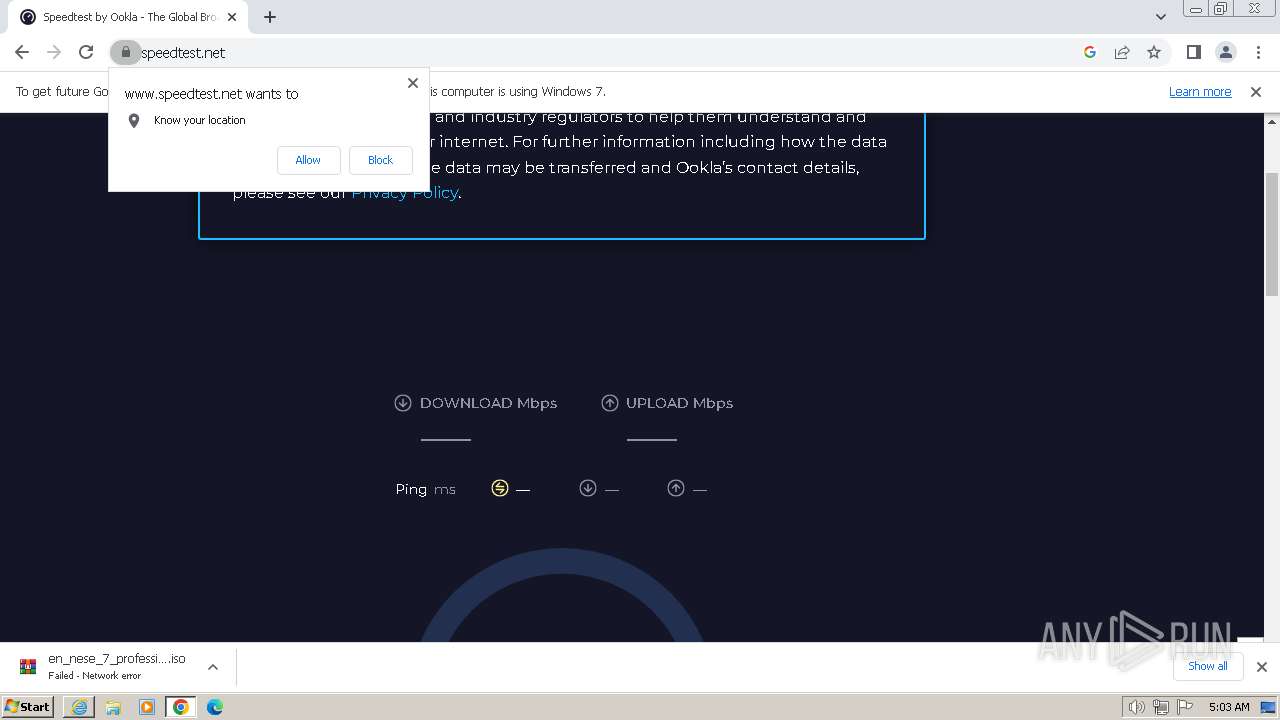This screenshot has height=720, width=1280.
Task: Expand the tab search dropdown arrow
Action: click(1160, 16)
